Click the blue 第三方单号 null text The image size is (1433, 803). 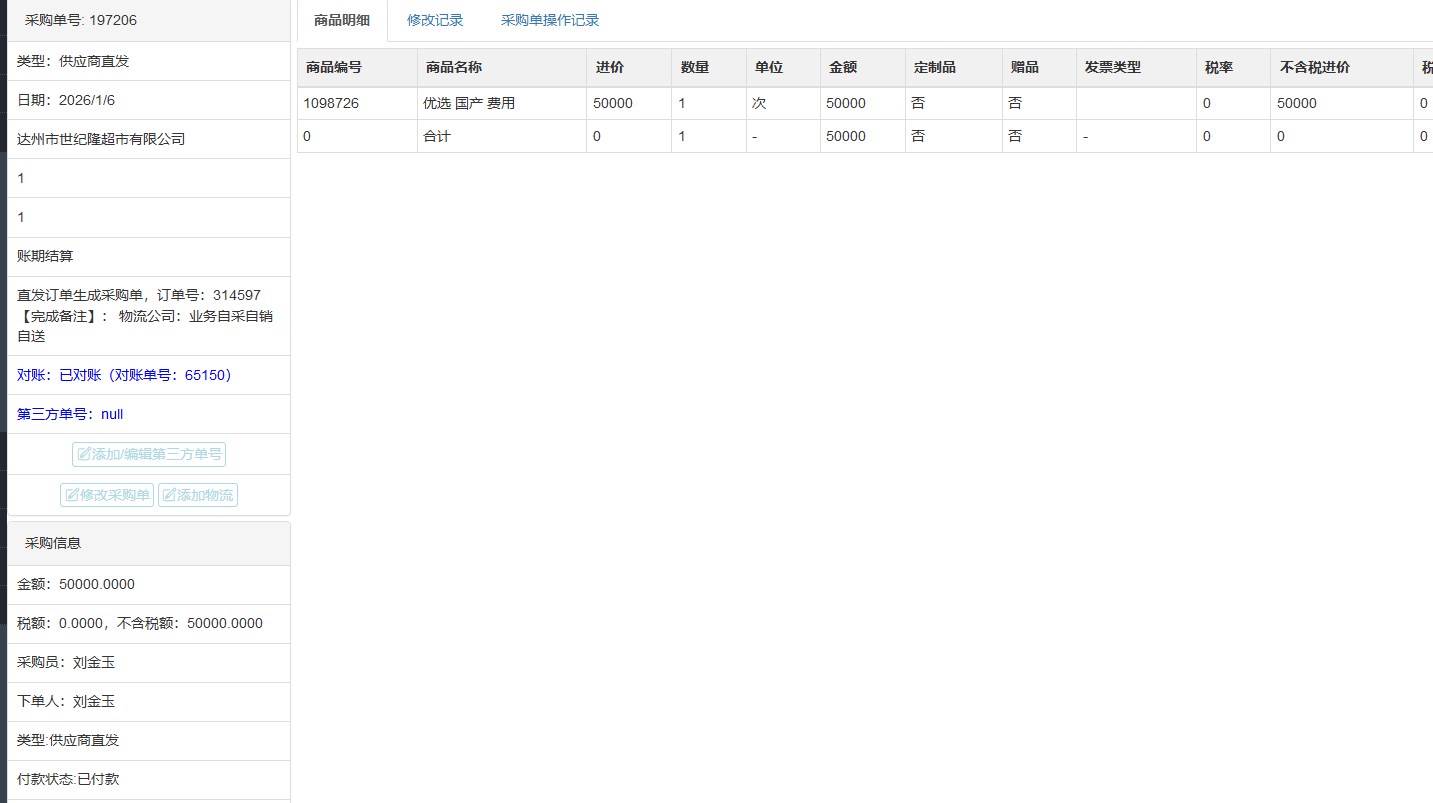[x=70, y=414]
